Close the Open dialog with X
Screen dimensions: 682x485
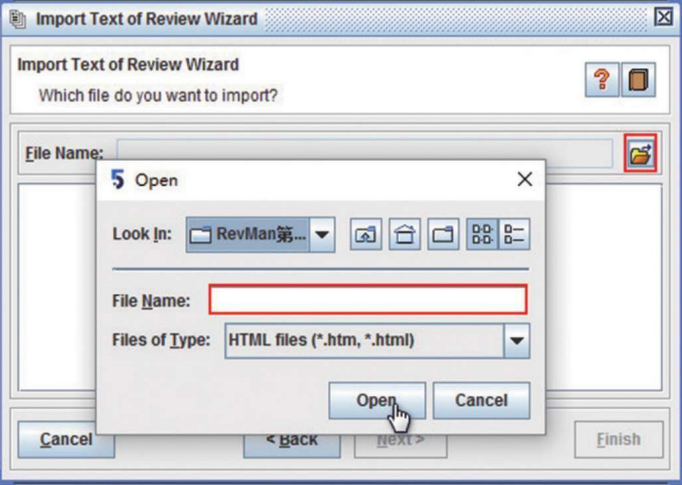pos(525,180)
